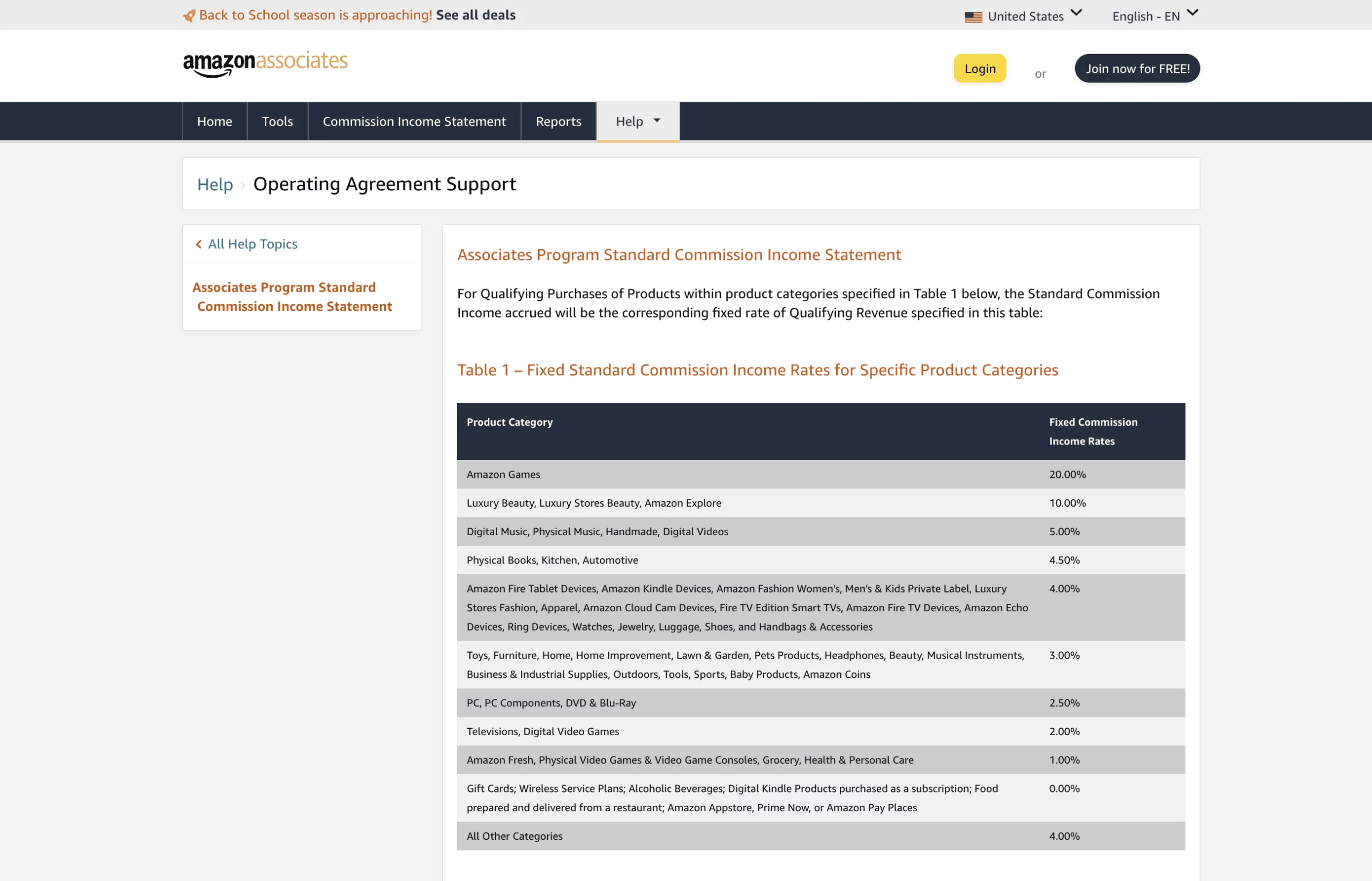Go to Commission Income Statement tab
Image resolution: width=1372 pixels, height=881 pixels.
414,121
